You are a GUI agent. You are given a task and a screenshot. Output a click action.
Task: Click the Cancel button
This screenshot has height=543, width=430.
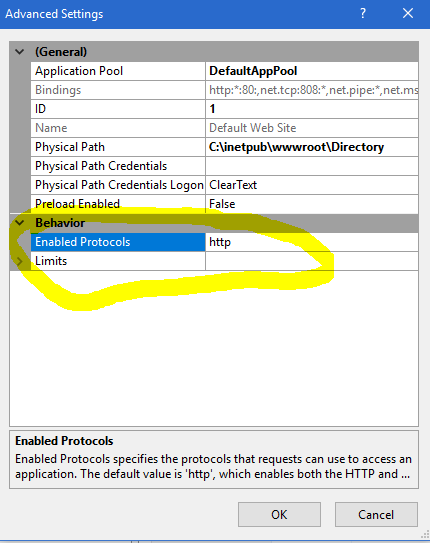[376, 514]
